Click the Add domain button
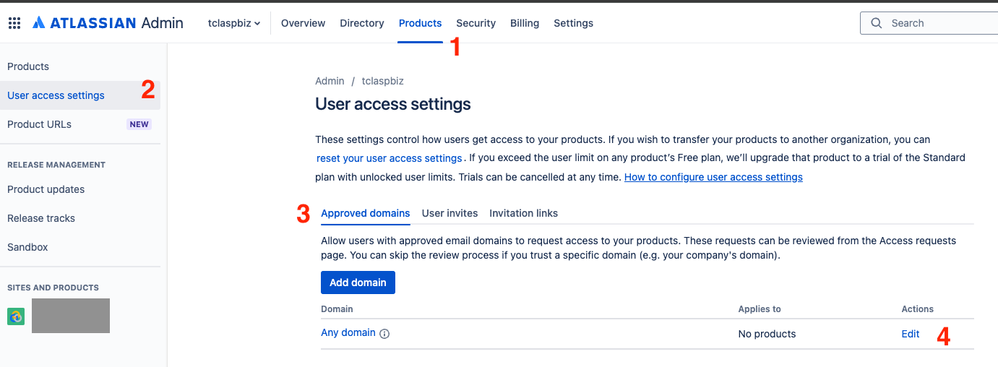 358,282
